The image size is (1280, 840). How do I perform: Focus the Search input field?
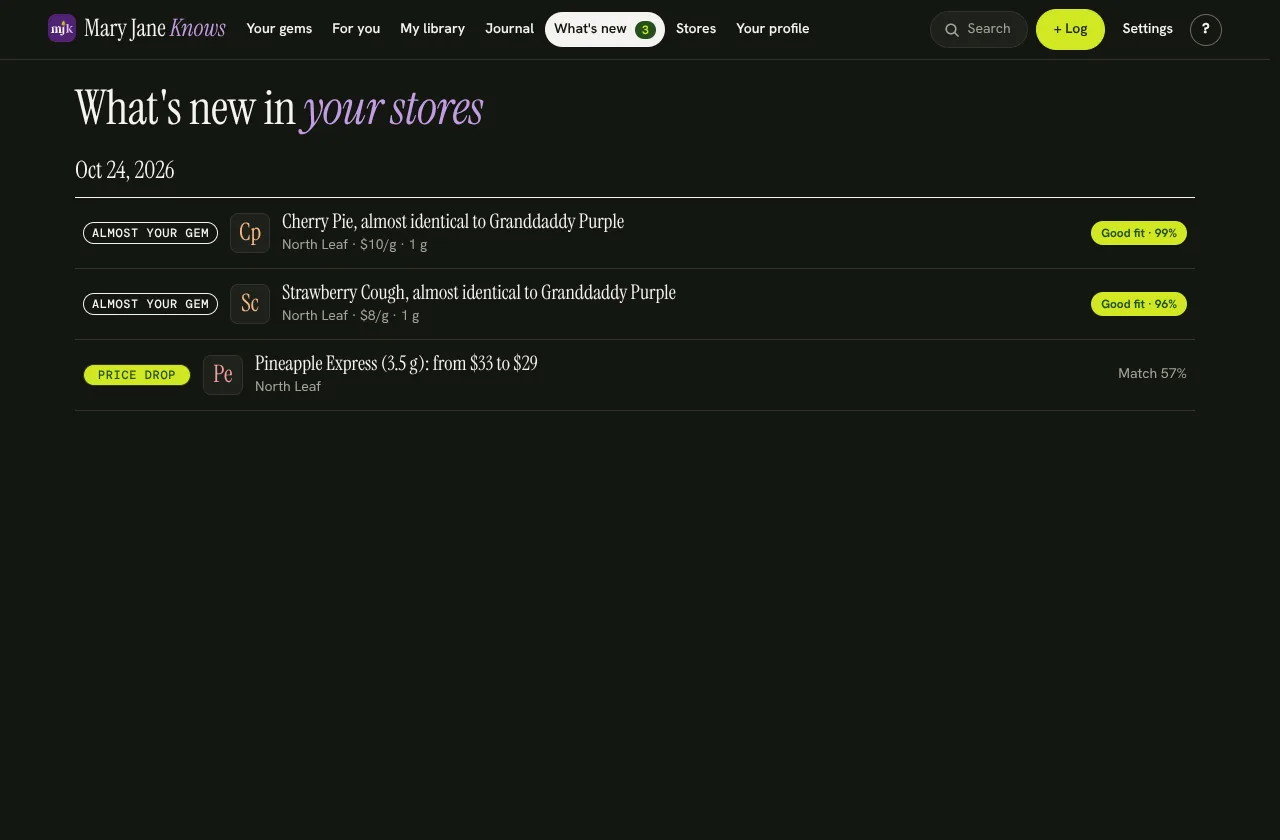tap(979, 29)
